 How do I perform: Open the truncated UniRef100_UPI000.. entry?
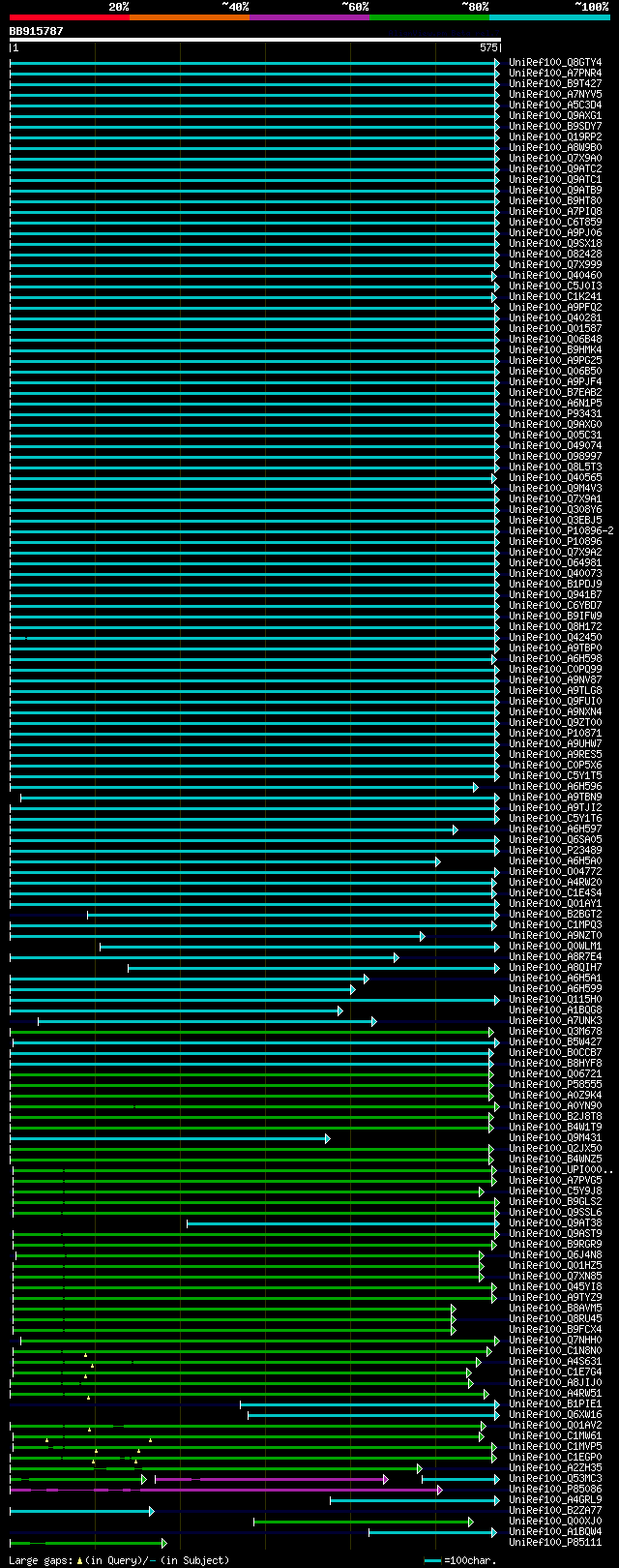[561, 1169]
